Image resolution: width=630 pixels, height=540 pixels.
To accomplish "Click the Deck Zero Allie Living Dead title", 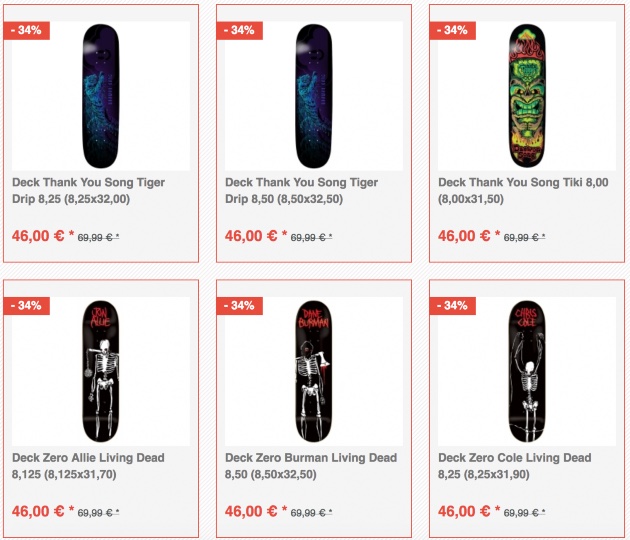I will pos(88,466).
